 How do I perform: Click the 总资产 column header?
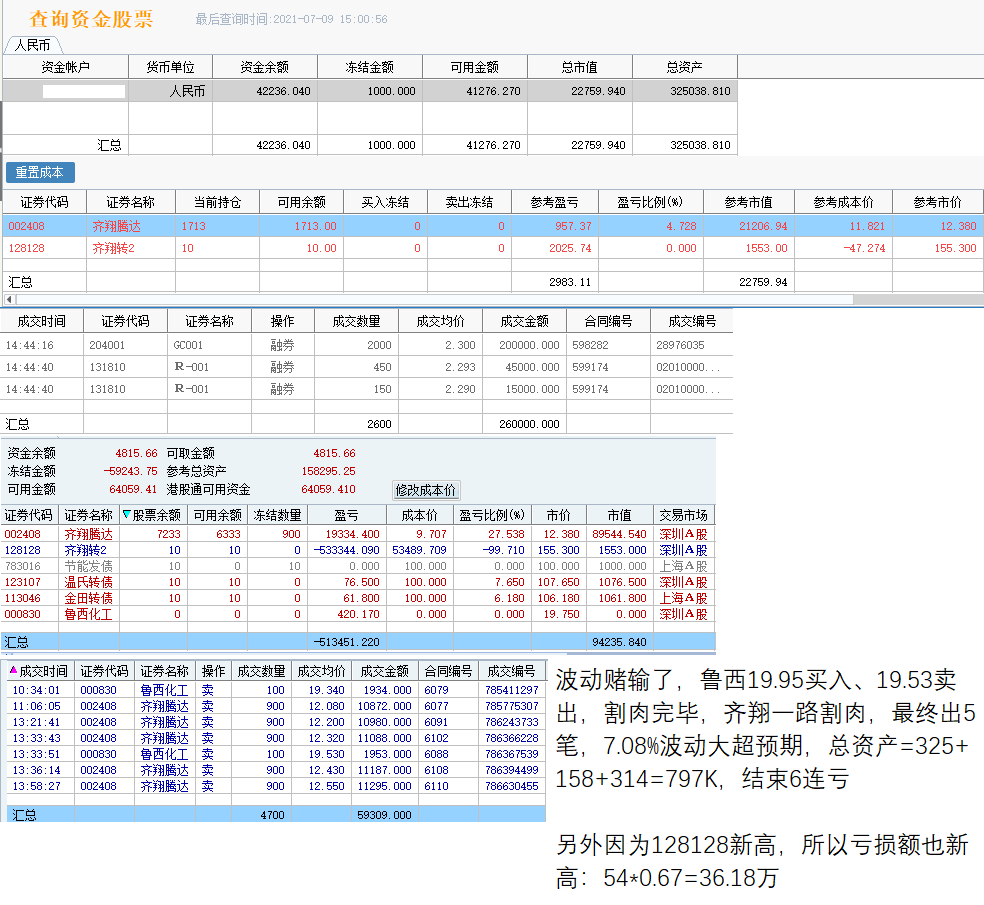point(684,67)
